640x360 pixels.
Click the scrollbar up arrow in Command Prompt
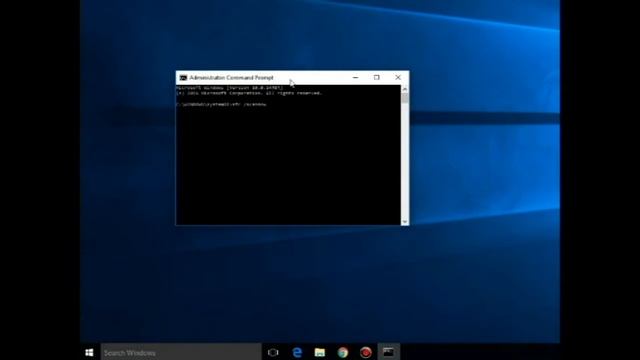[x=405, y=89]
